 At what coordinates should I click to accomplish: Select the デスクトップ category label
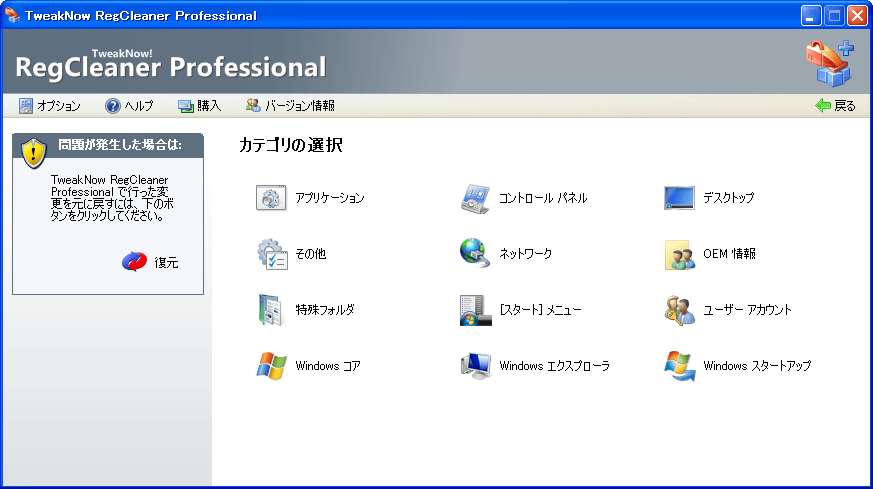pyautogui.click(x=729, y=198)
